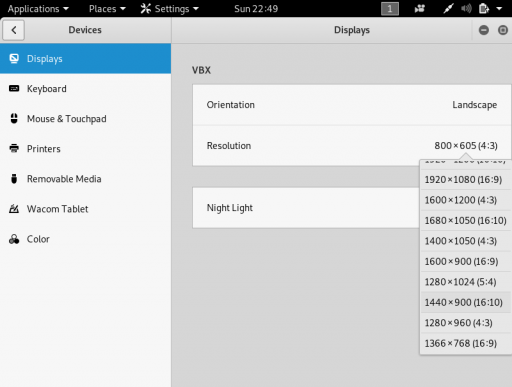
Task: Open the clock Sun 22:49 calendar
Action: pos(256,9)
